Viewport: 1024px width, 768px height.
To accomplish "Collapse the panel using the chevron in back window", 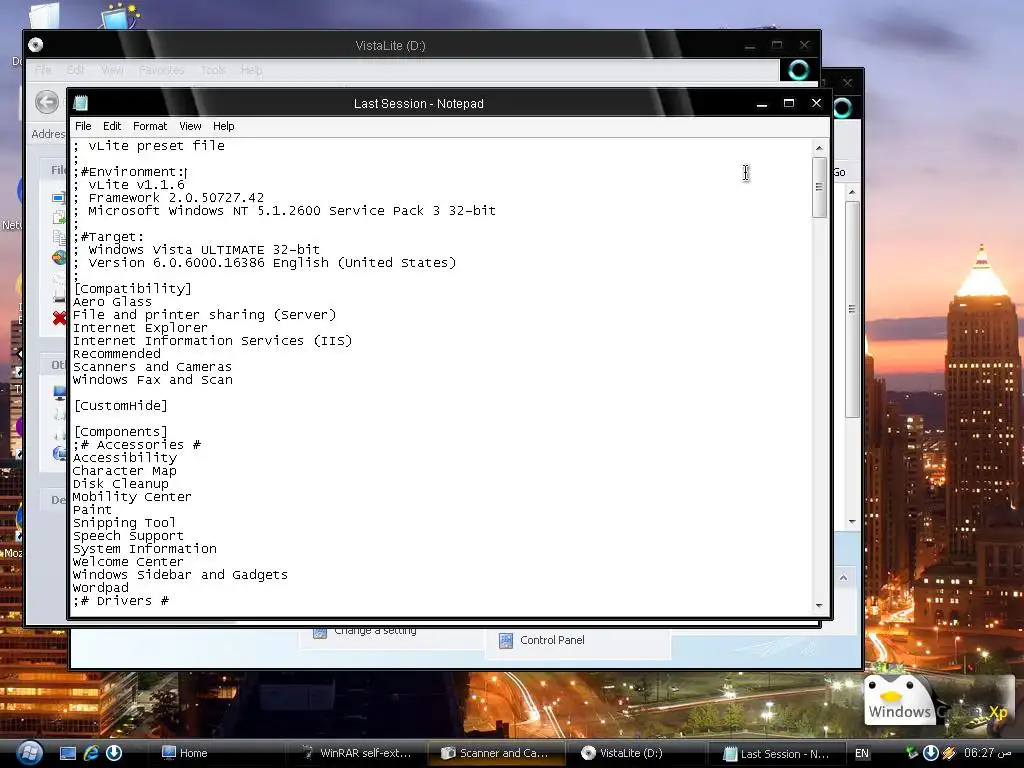I will (x=843, y=578).
